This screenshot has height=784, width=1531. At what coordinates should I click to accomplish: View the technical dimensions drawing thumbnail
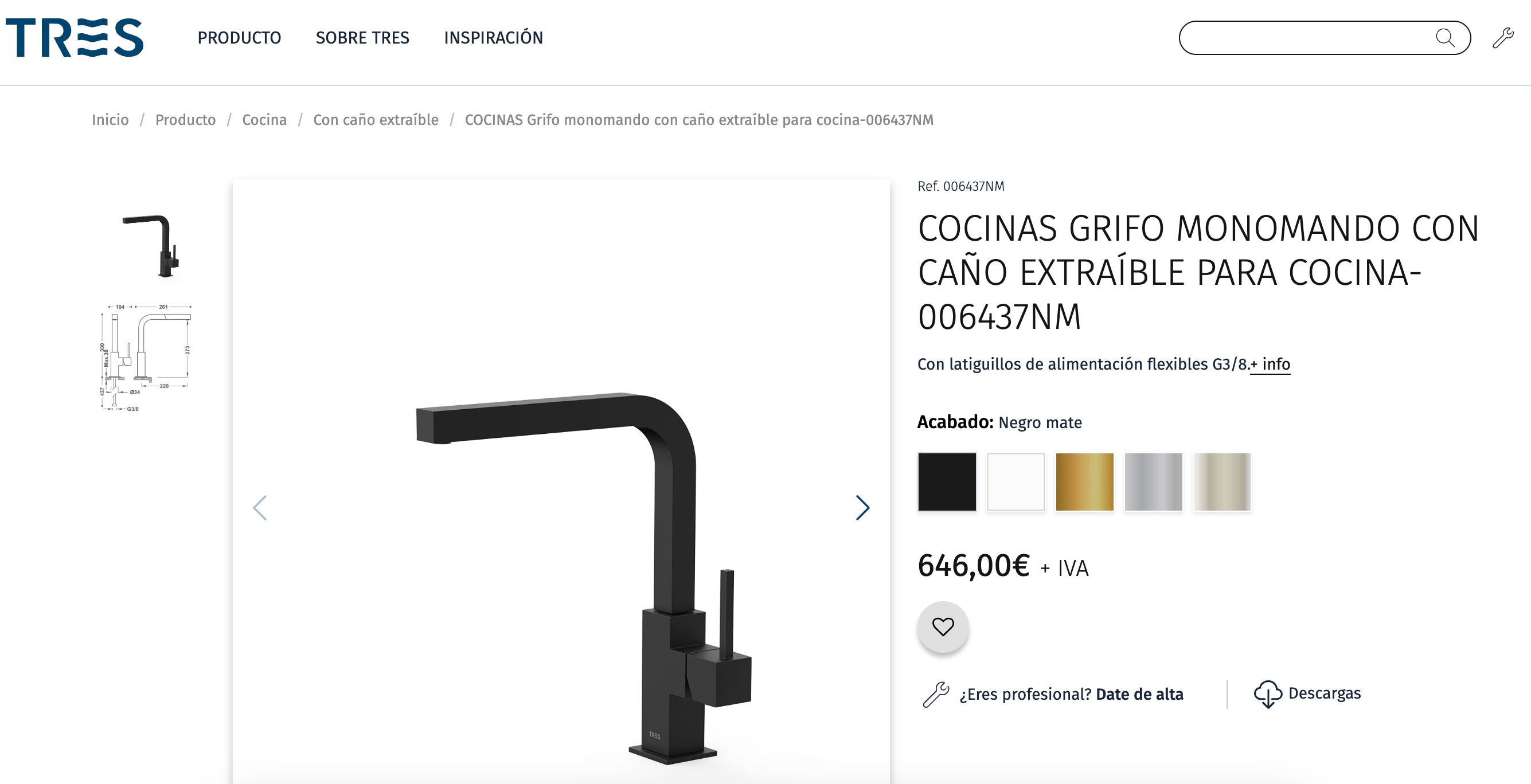146,358
